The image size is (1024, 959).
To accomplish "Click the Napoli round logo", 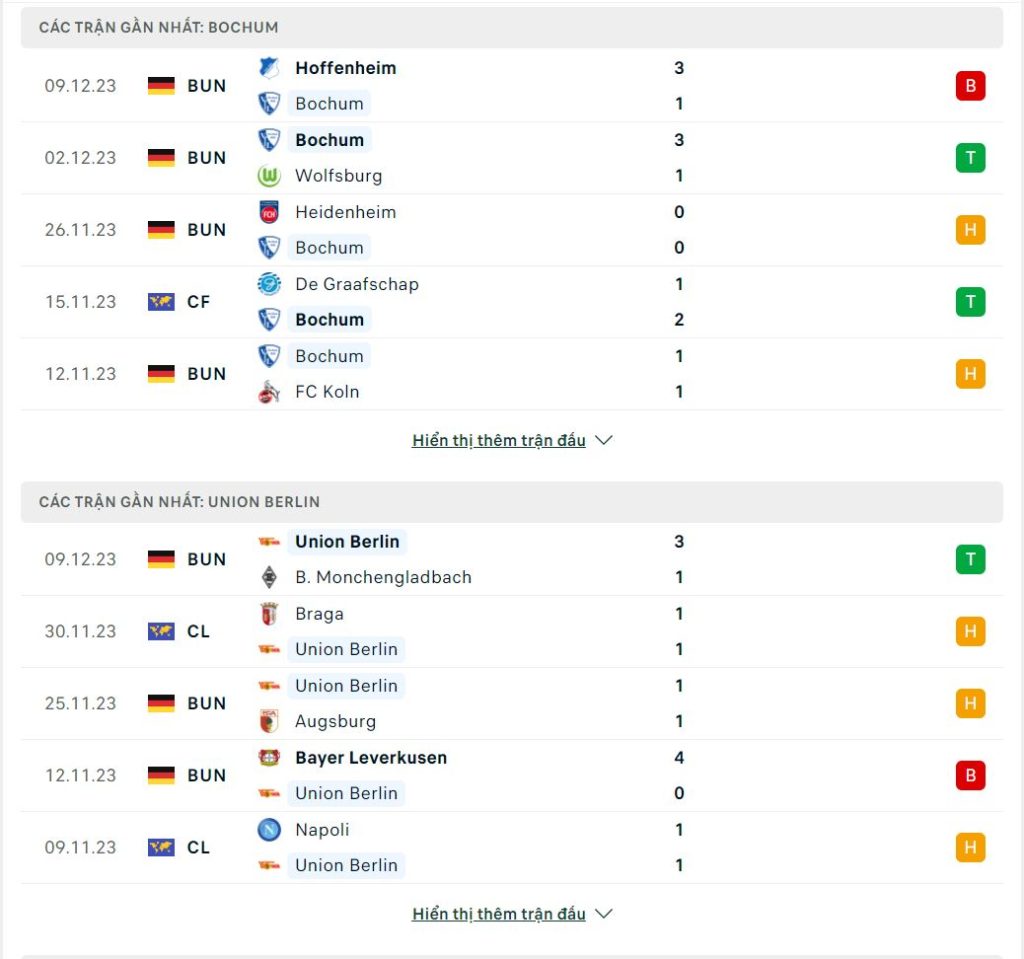I will (x=269, y=830).
